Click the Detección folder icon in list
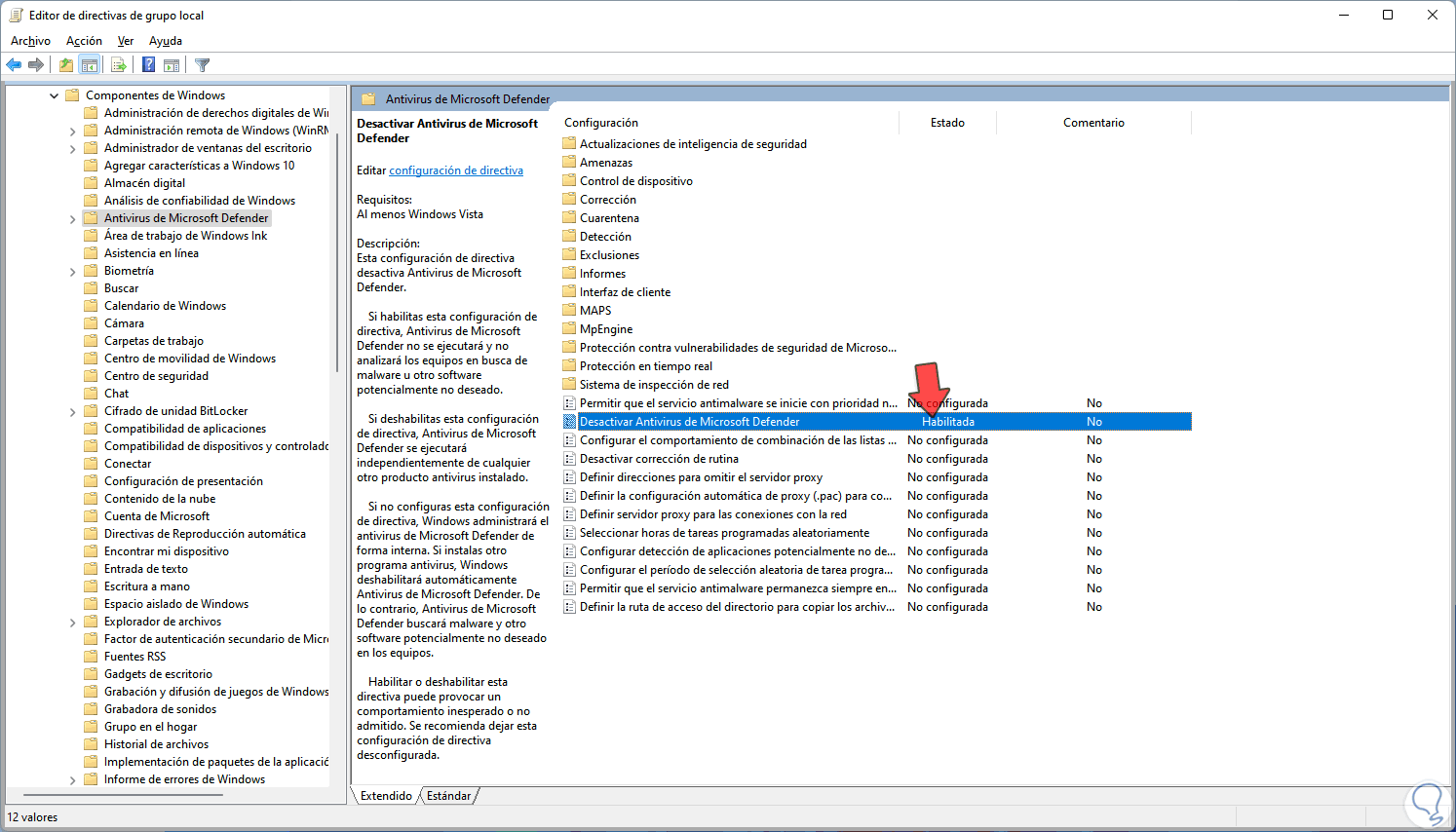 (570, 237)
